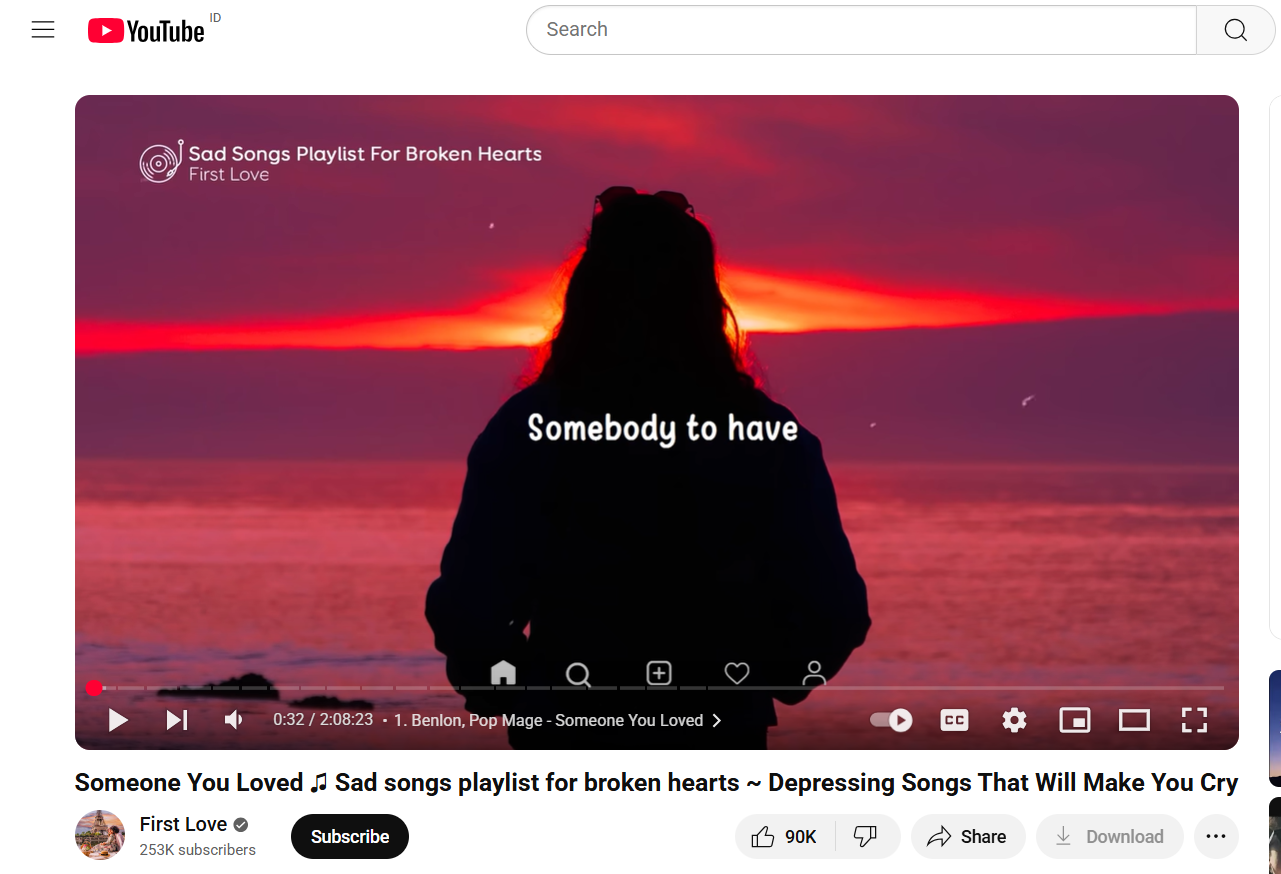1281x874 pixels.
Task: Click the Share button
Action: (x=967, y=837)
